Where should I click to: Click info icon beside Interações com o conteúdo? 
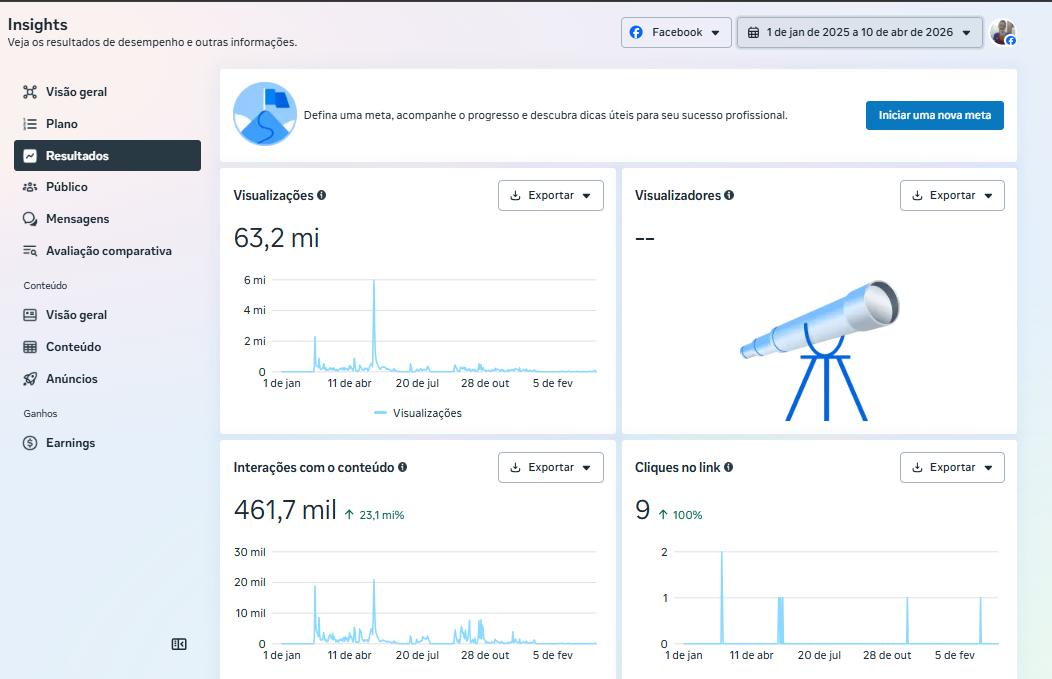[x=402, y=467]
